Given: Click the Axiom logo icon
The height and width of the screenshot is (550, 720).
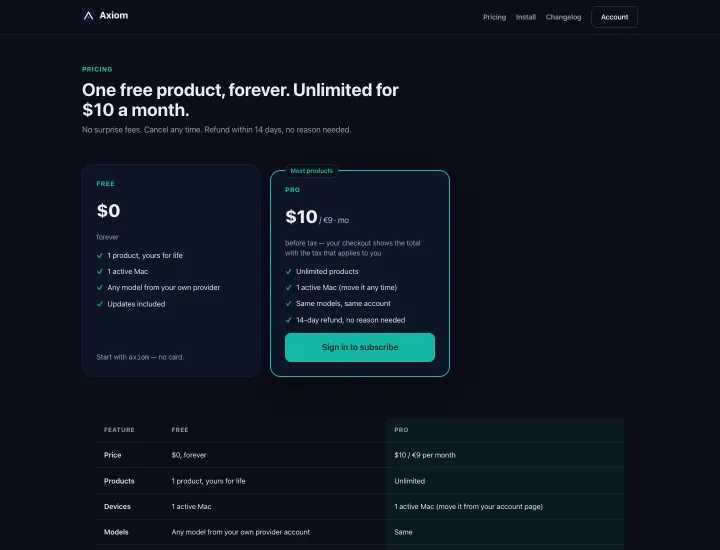Looking at the screenshot, I should (89, 16).
